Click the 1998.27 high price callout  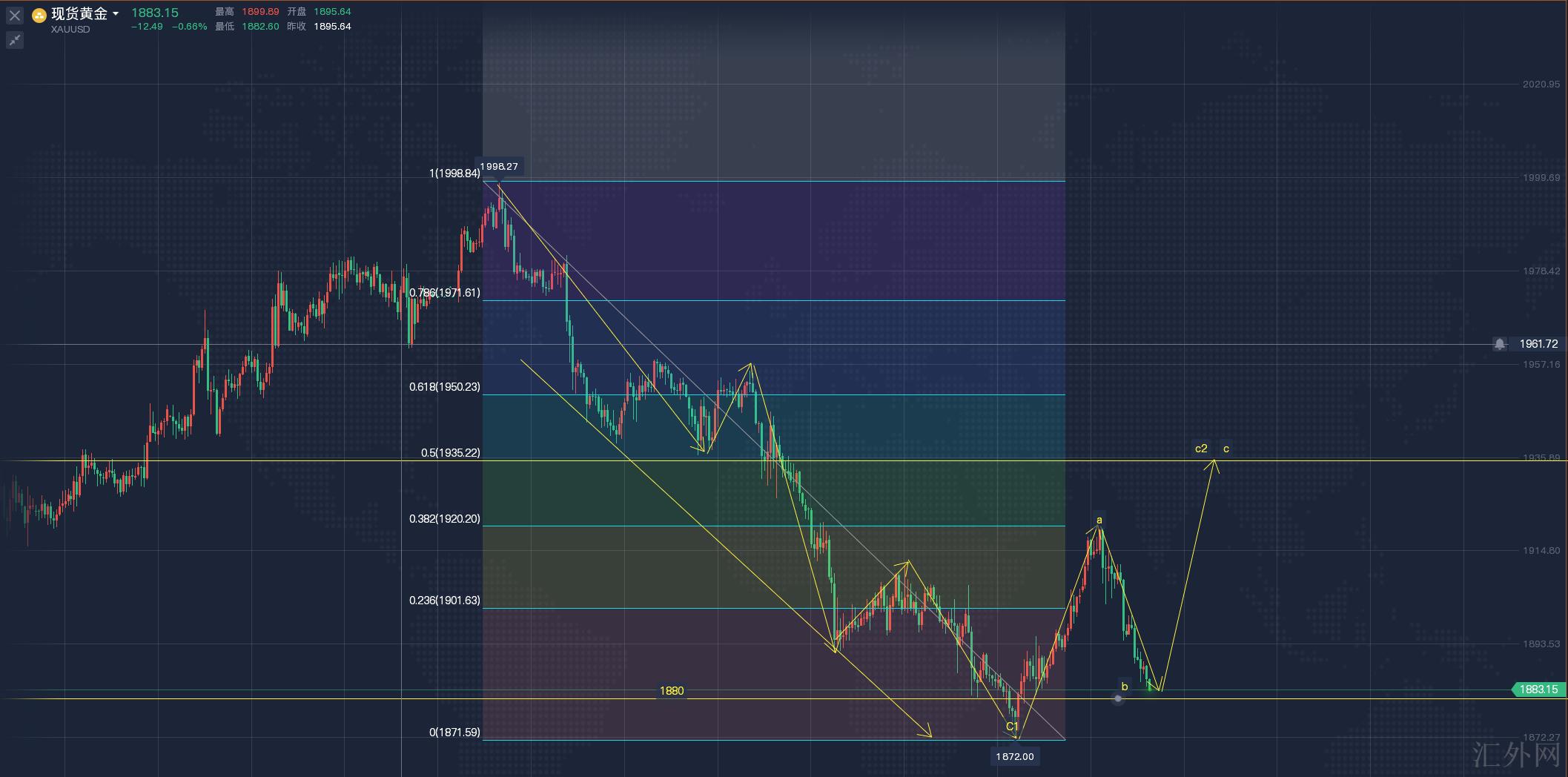(499, 167)
